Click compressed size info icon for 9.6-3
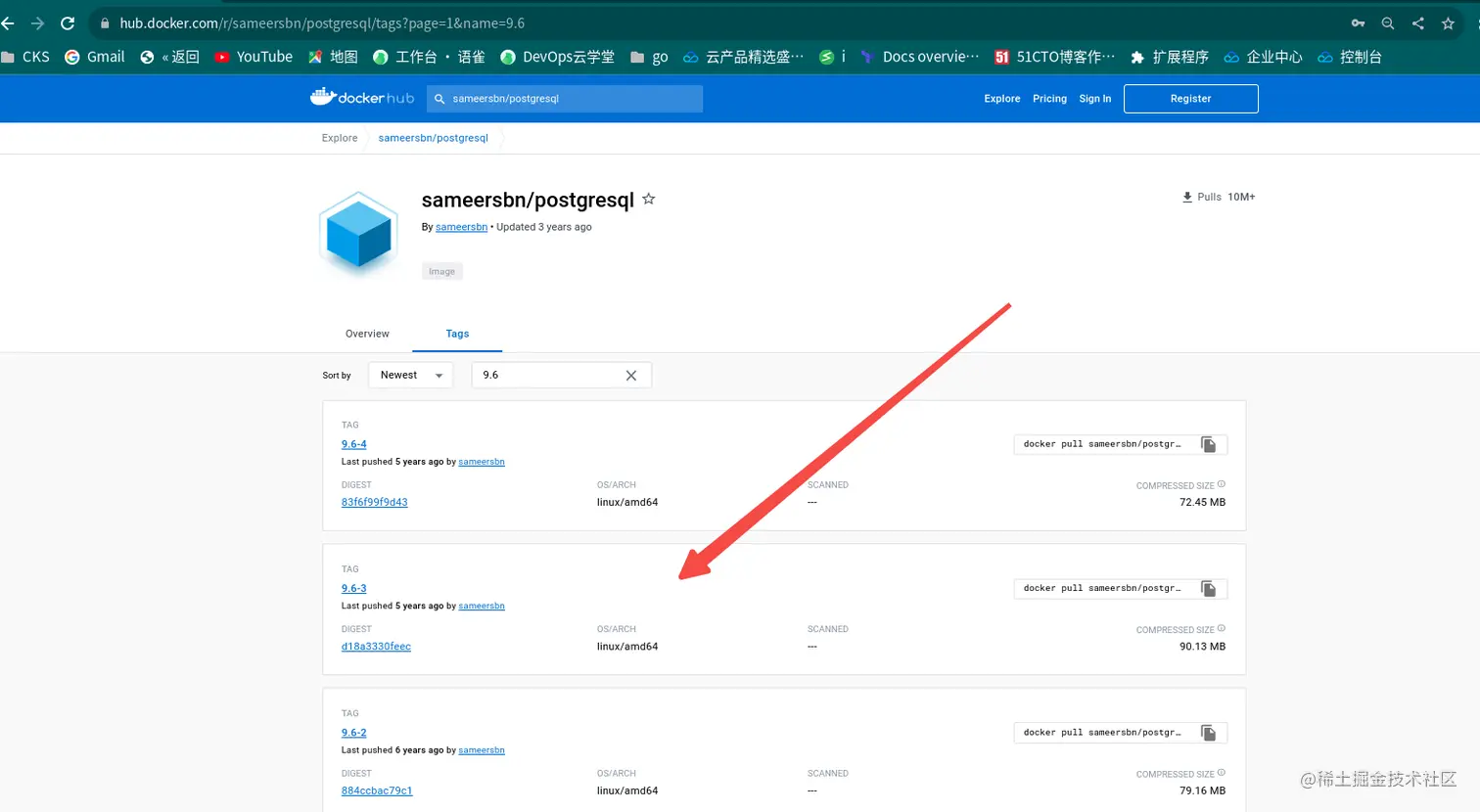 pyautogui.click(x=1221, y=629)
